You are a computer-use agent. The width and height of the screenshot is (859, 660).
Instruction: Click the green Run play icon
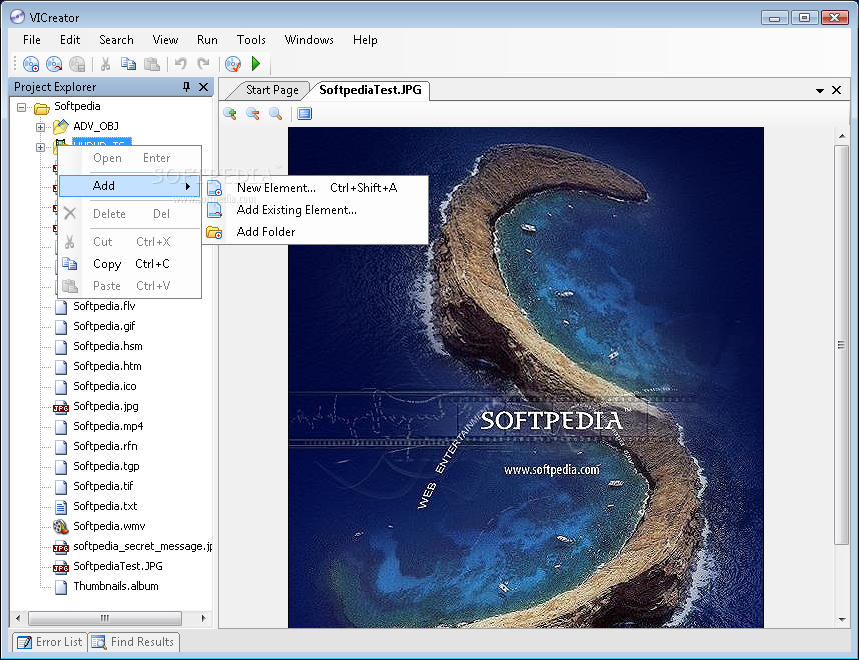pos(256,64)
